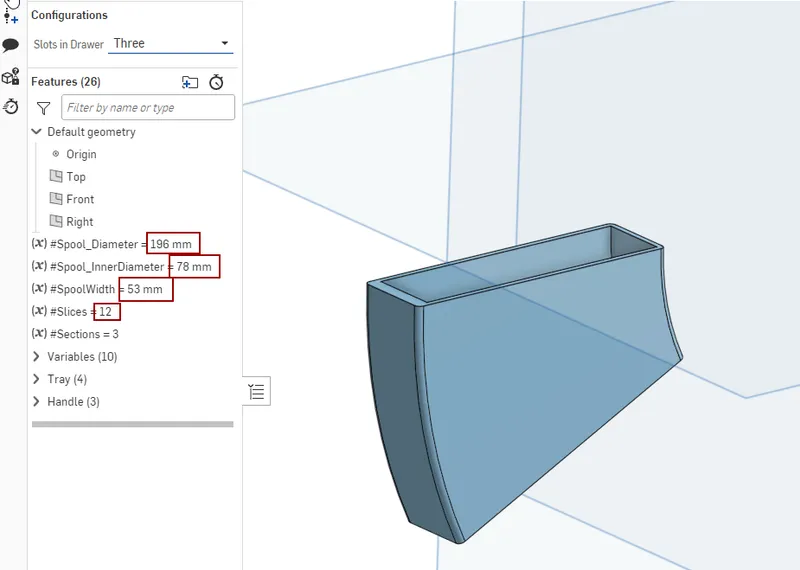Image resolution: width=800 pixels, height=570 pixels.
Task: Click the Front plane icon
Action: click(56, 199)
